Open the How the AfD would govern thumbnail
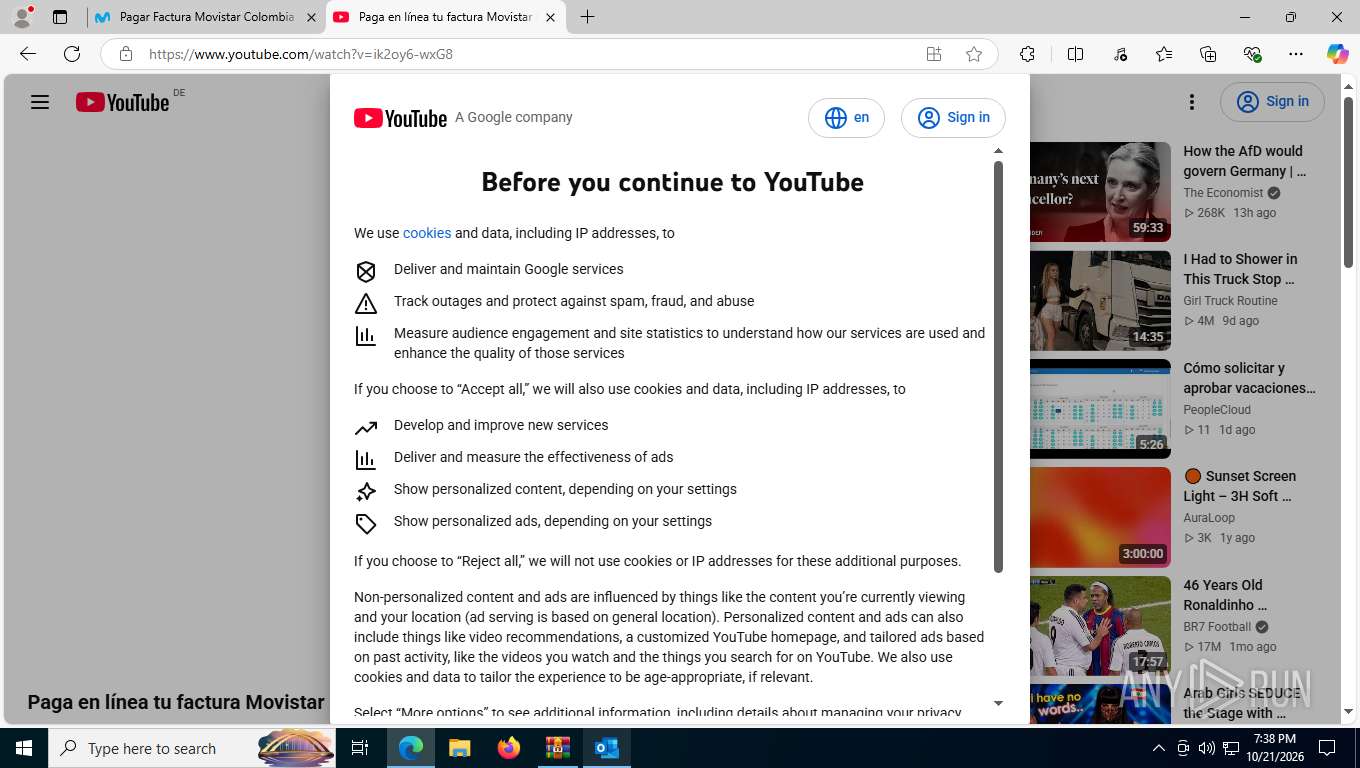Screen dimensions: 1360x768 (1100, 191)
